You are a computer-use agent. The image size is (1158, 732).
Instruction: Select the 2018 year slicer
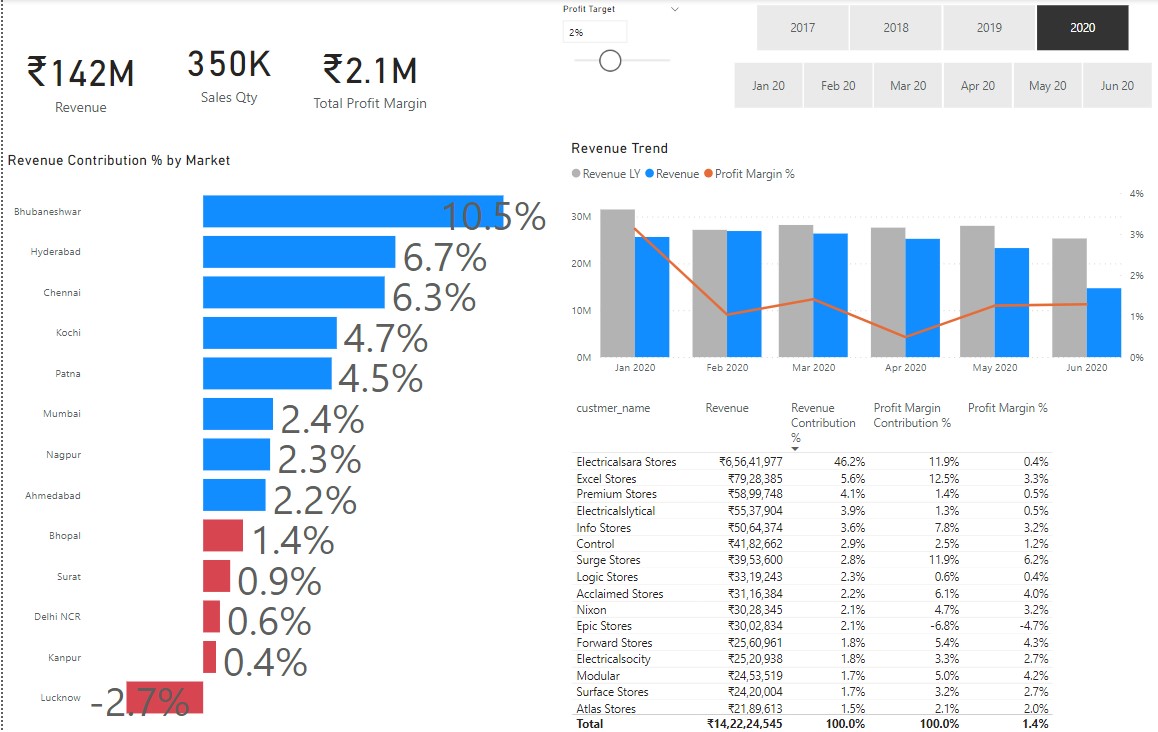(896, 28)
